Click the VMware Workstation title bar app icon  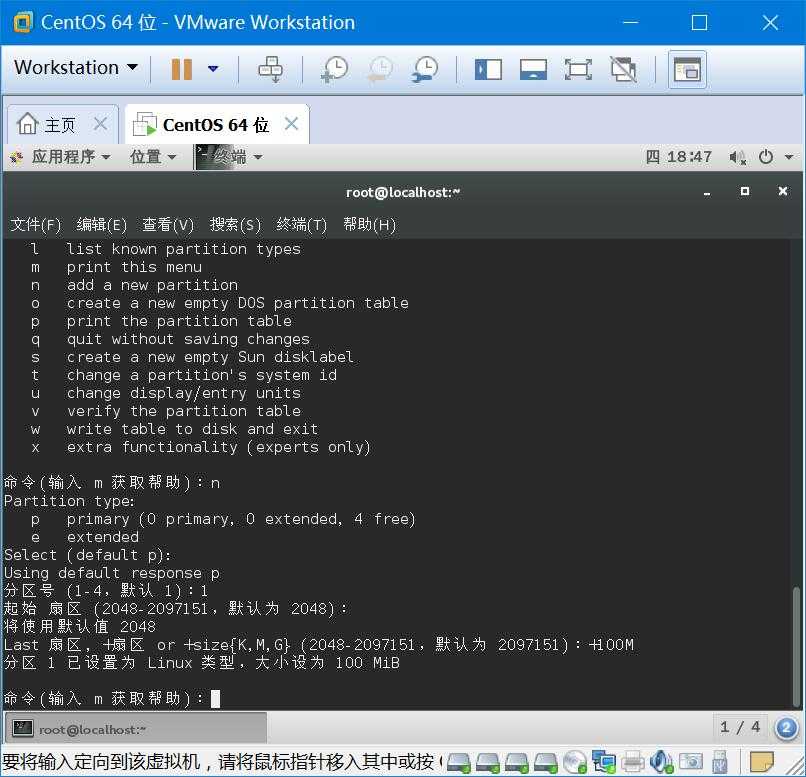click(x=23, y=23)
